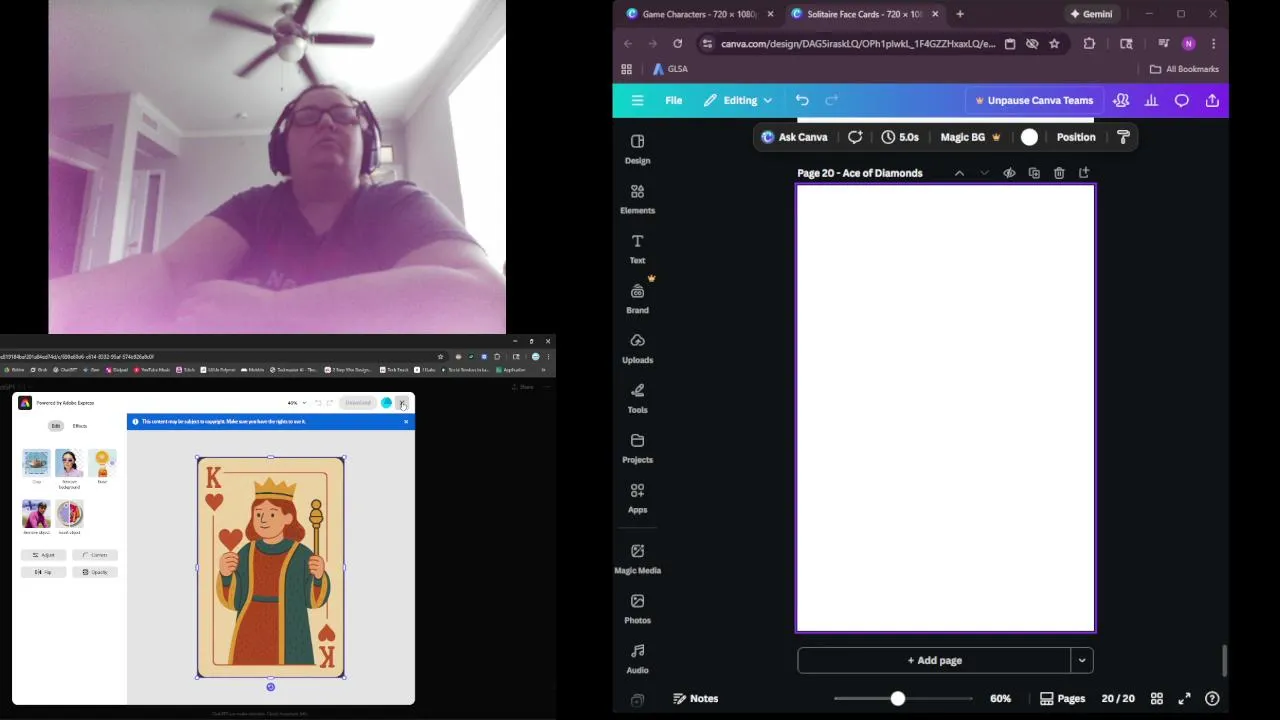Click the Adjust button in Adobe Express
Screen dimensions: 1280x720
click(x=43, y=555)
